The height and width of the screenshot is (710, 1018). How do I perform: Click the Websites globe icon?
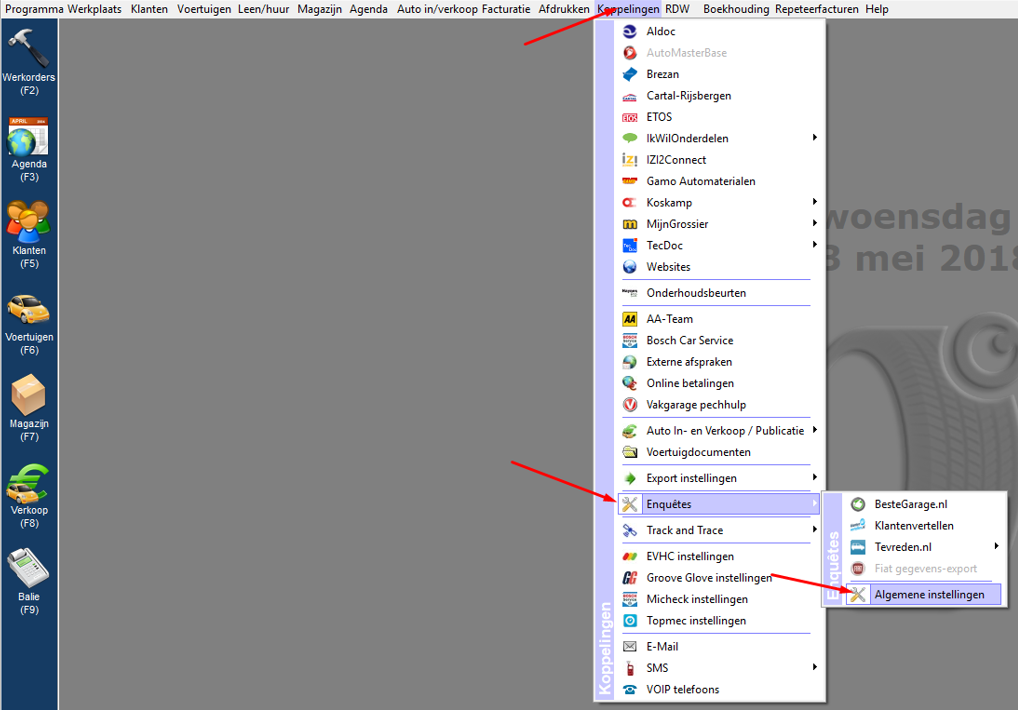630,267
